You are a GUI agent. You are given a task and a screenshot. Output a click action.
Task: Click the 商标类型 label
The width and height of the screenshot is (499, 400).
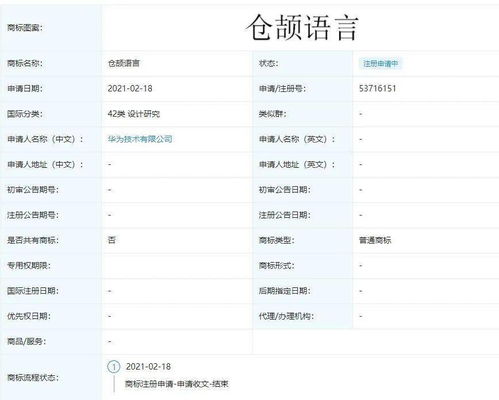pos(277,240)
